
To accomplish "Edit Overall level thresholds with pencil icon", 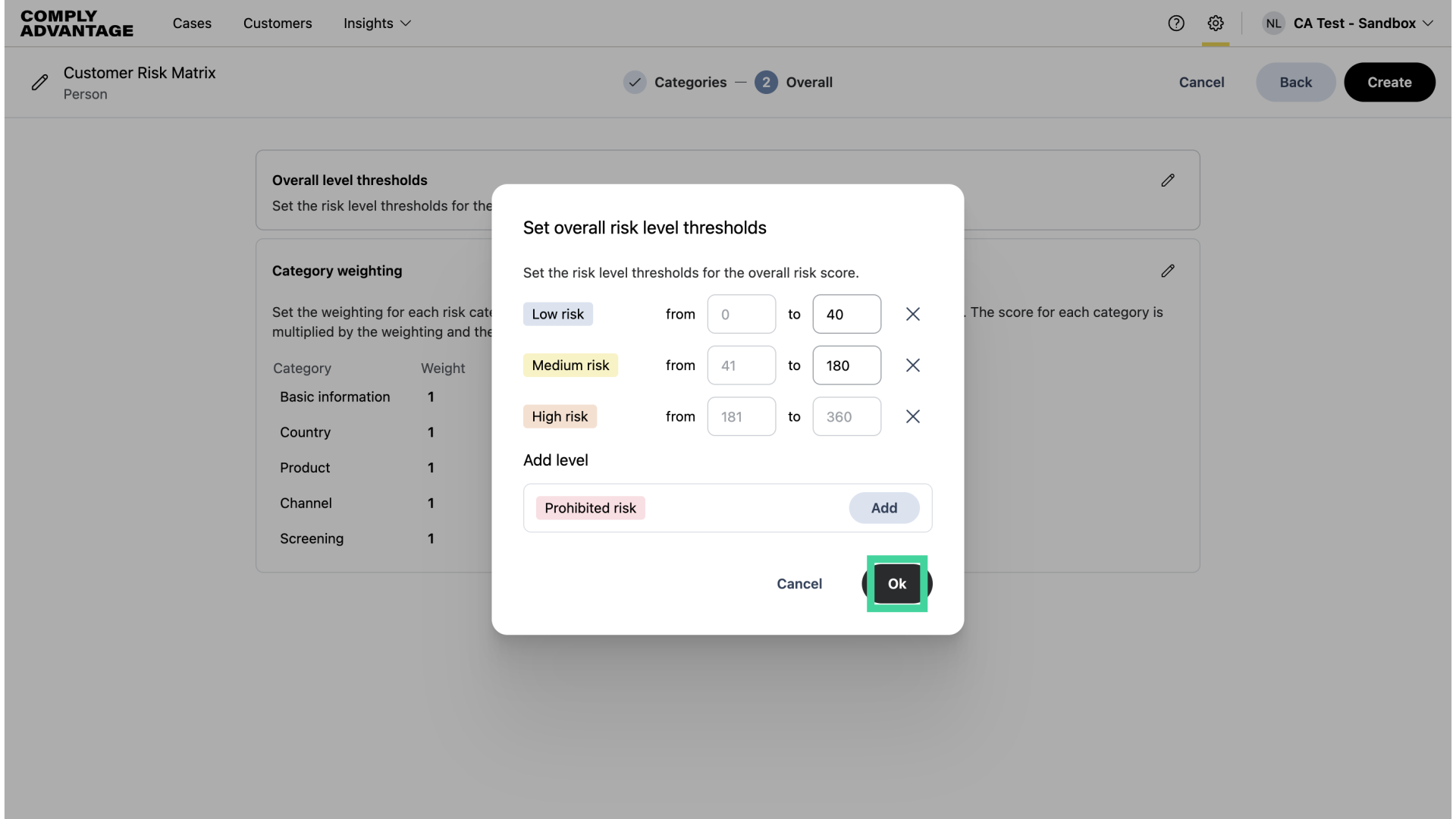I will (1167, 180).
